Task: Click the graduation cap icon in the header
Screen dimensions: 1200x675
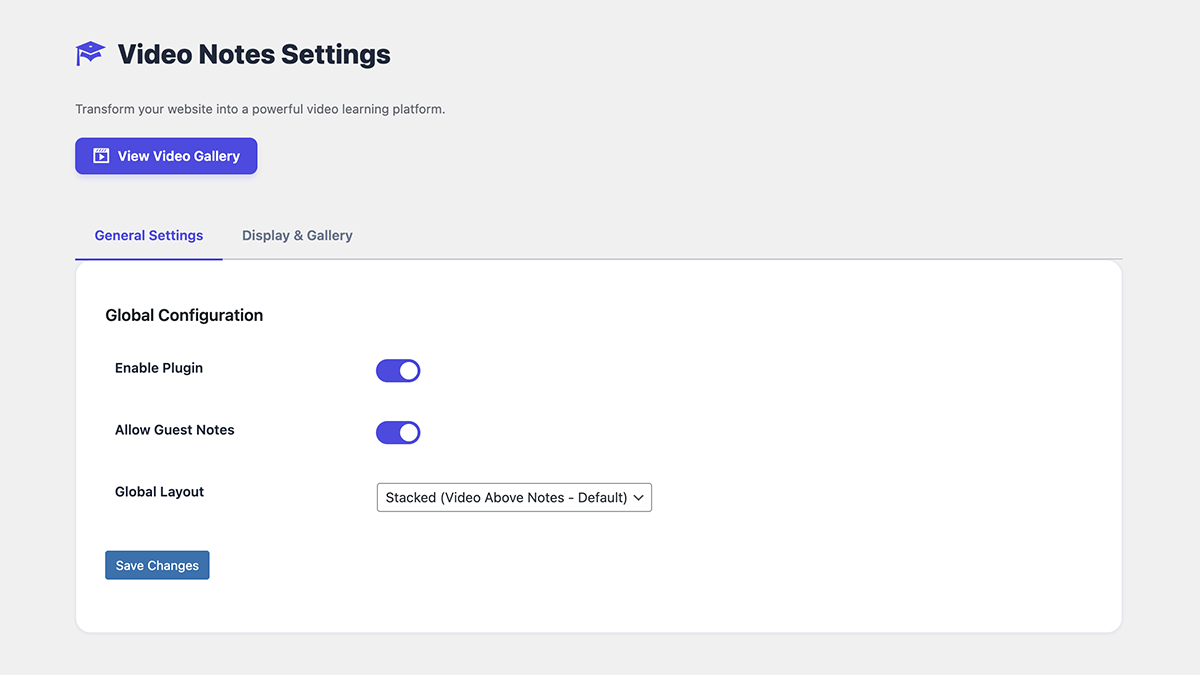Action: click(x=89, y=53)
